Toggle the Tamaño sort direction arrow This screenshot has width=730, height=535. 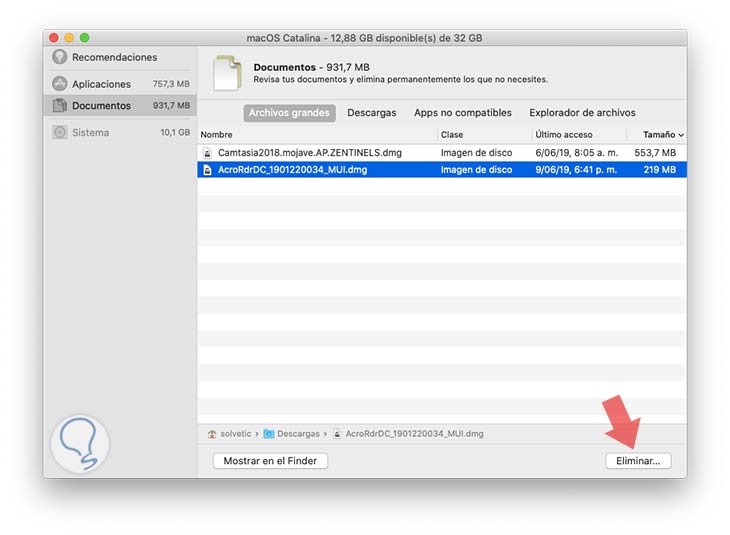click(x=681, y=135)
